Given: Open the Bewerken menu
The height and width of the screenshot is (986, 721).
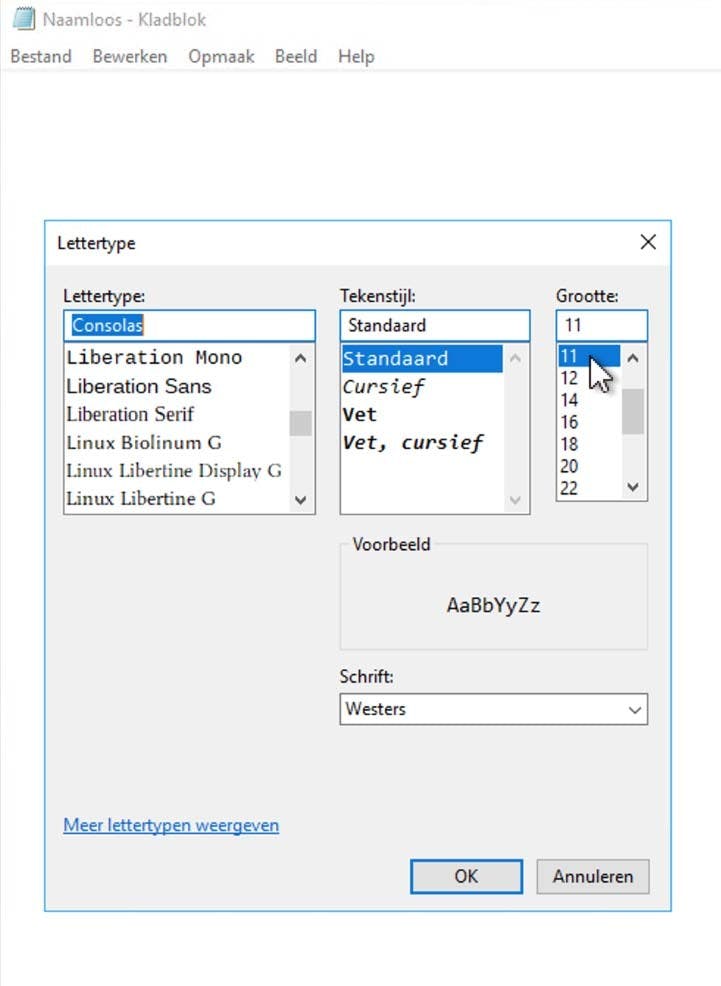Looking at the screenshot, I should [130, 57].
